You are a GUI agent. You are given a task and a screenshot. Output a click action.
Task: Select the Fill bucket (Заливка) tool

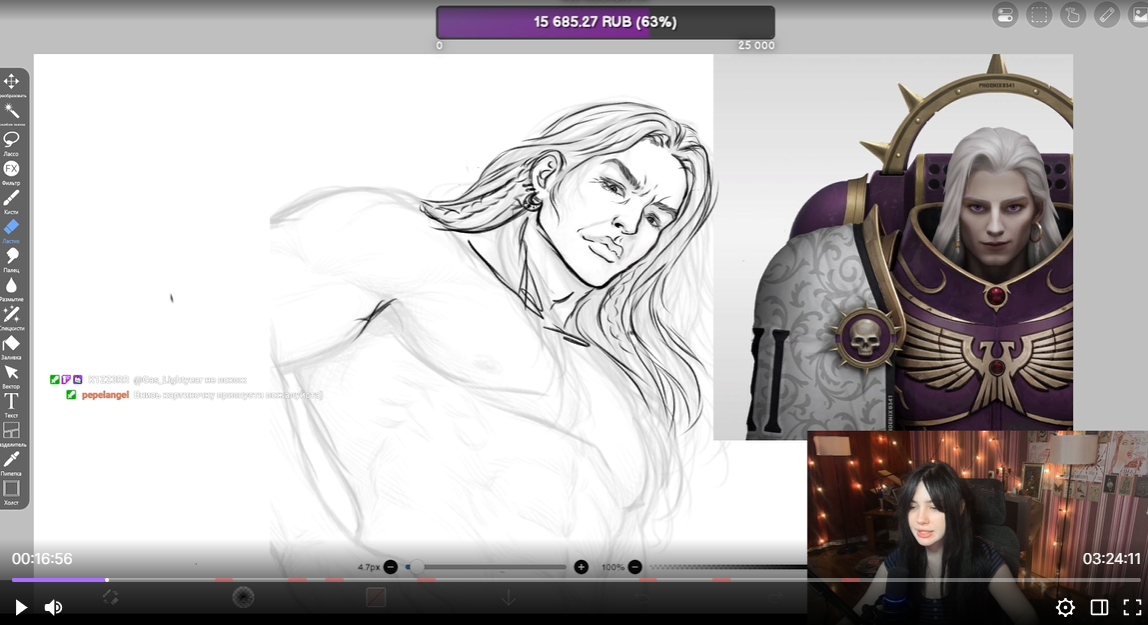[x=12, y=343]
